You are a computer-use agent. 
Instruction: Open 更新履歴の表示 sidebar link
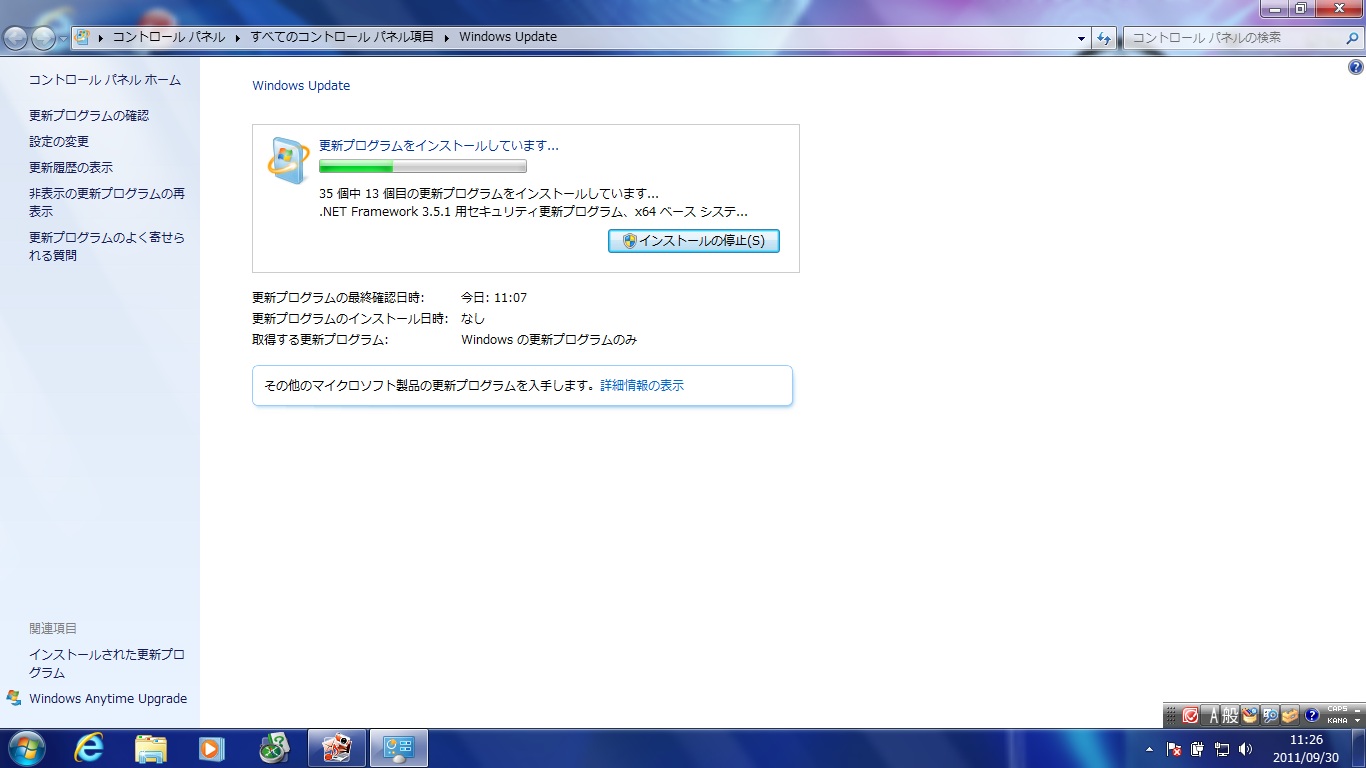click(x=71, y=168)
